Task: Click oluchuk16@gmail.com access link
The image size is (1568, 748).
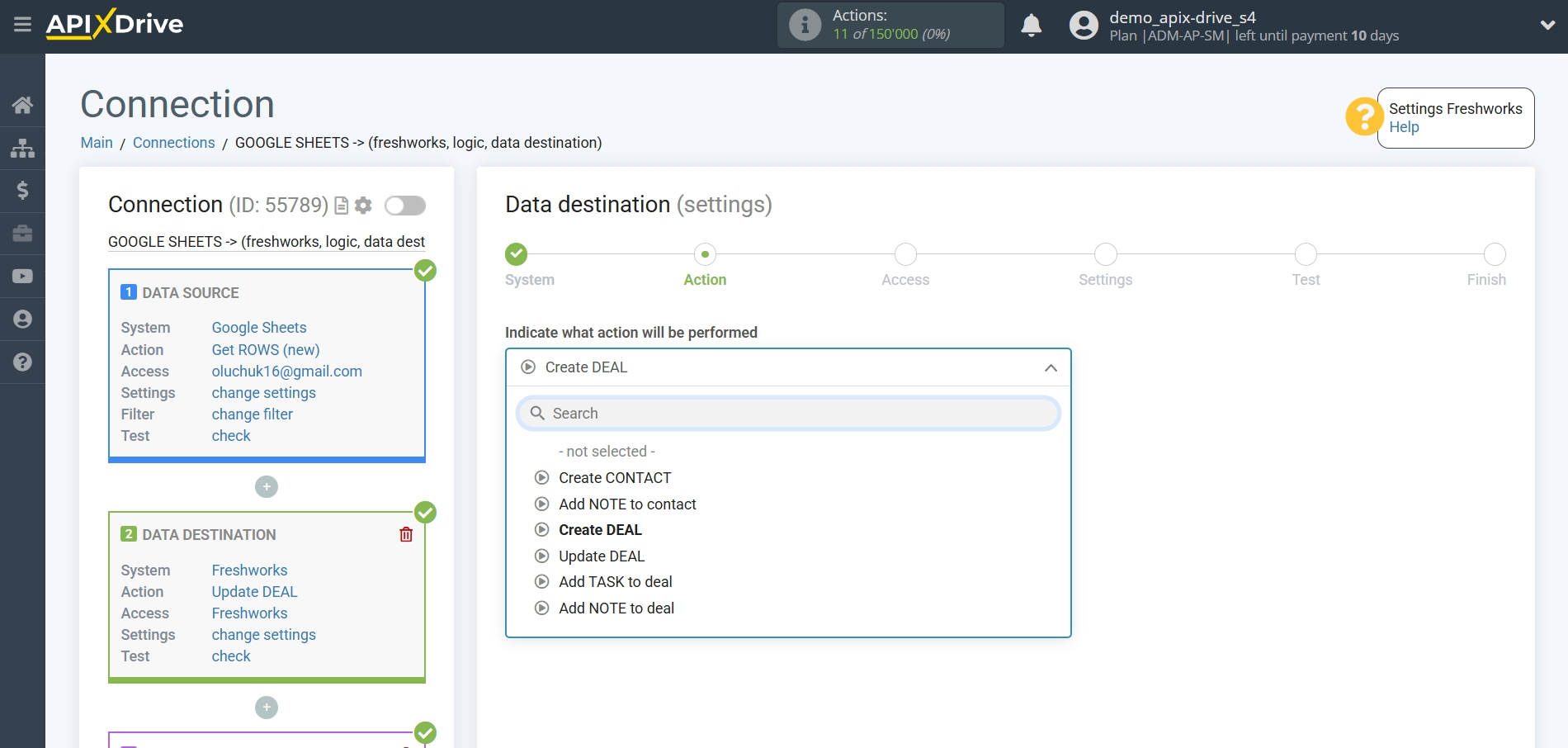Action: tap(286, 372)
